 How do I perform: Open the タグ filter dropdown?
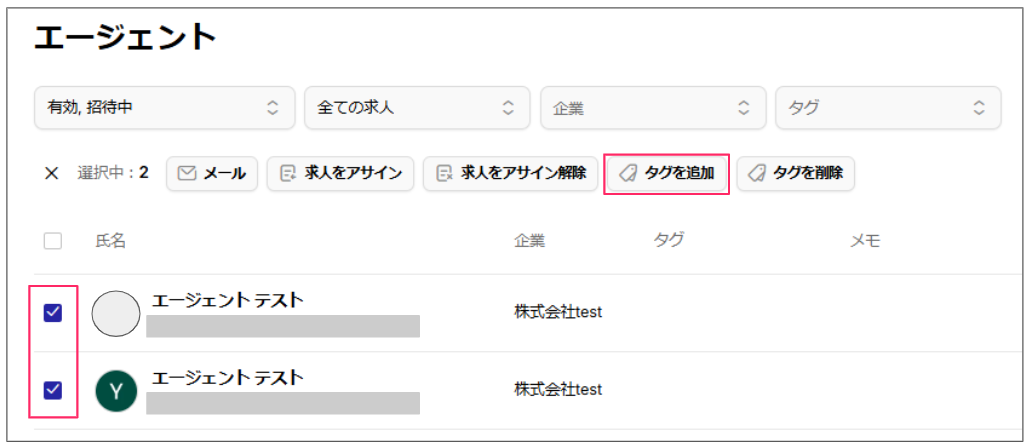(889, 108)
